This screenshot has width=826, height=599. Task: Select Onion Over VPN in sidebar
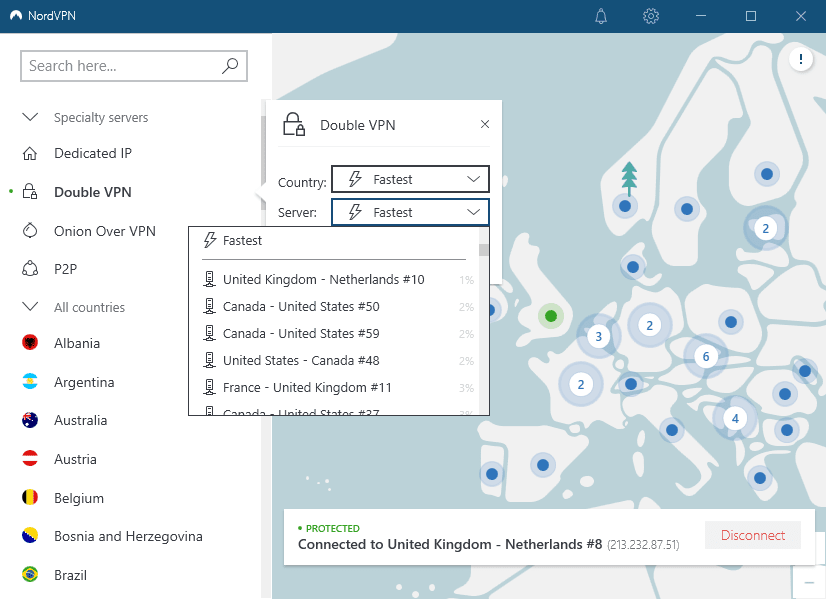(x=105, y=231)
